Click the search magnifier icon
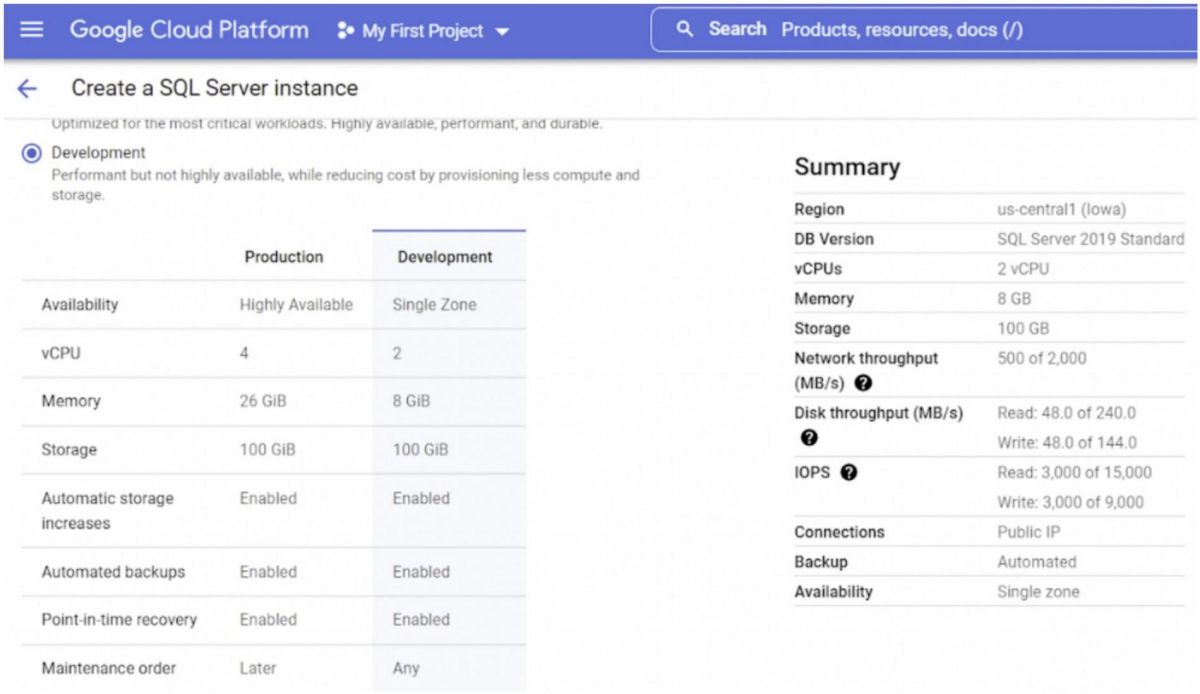The width and height of the screenshot is (1200, 694). click(x=685, y=29)
